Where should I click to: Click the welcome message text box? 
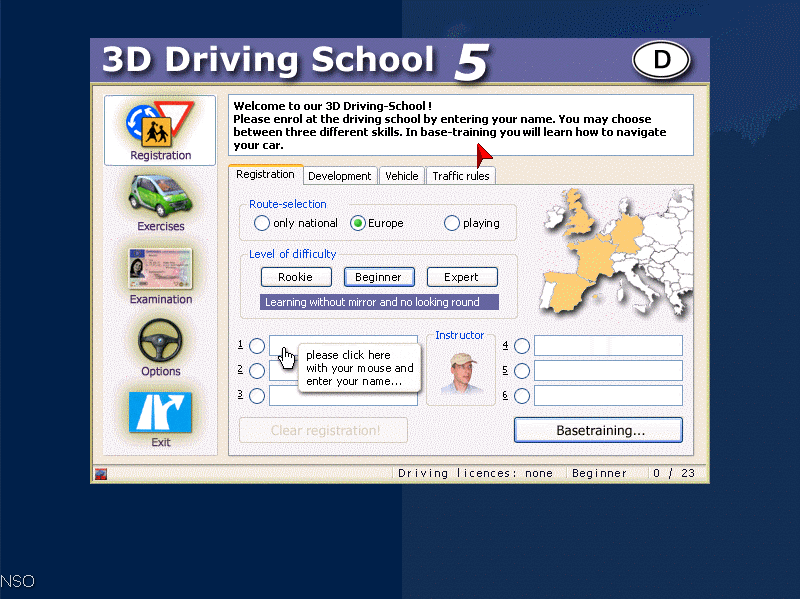(461, 125)
